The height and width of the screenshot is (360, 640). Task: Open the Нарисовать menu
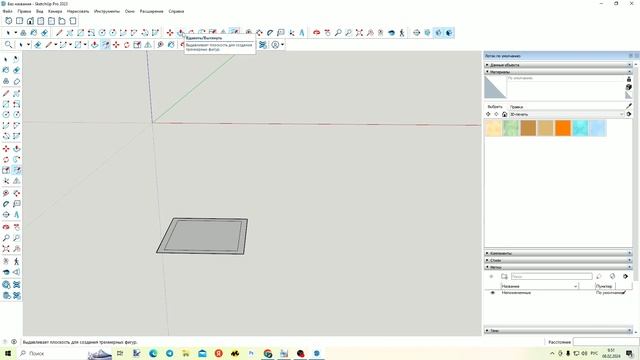click(x=78, y=11)
